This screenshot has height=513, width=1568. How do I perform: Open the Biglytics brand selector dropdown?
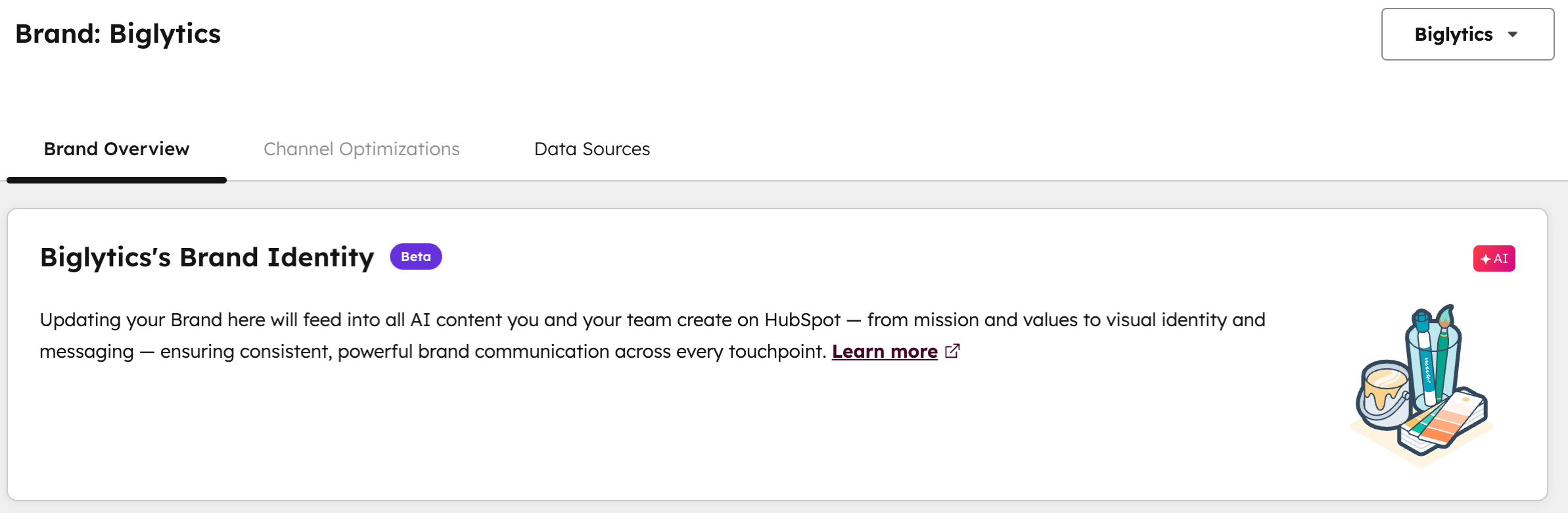(1467, 34)
